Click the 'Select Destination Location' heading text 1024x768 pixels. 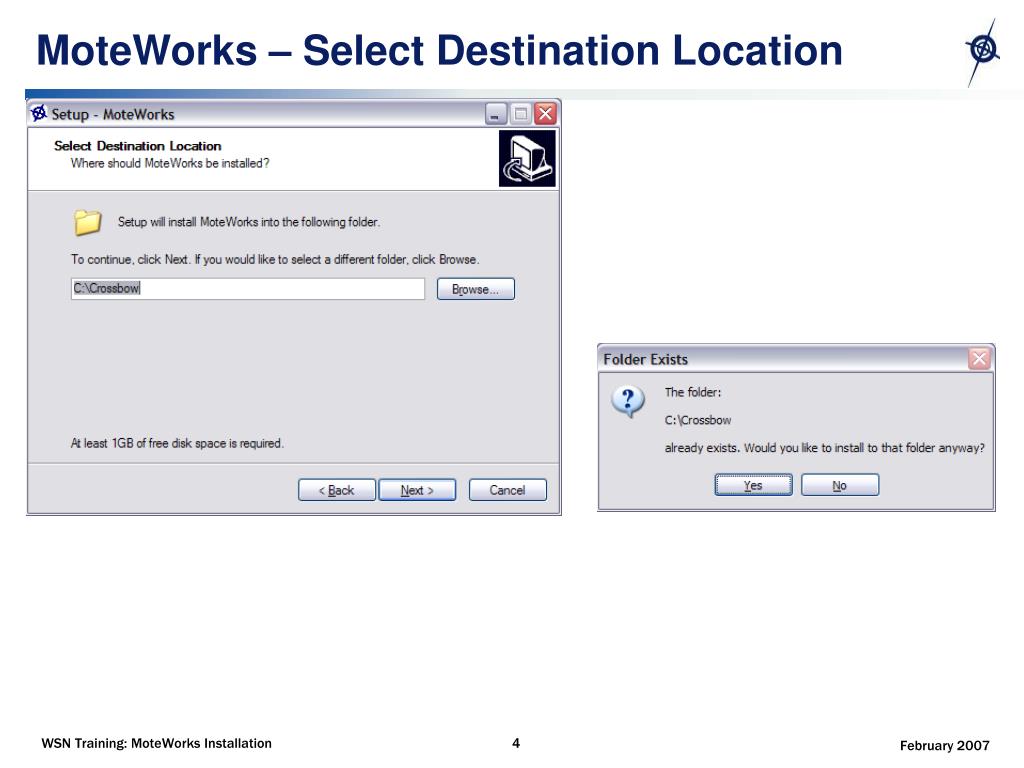click(x=138, y=146)
